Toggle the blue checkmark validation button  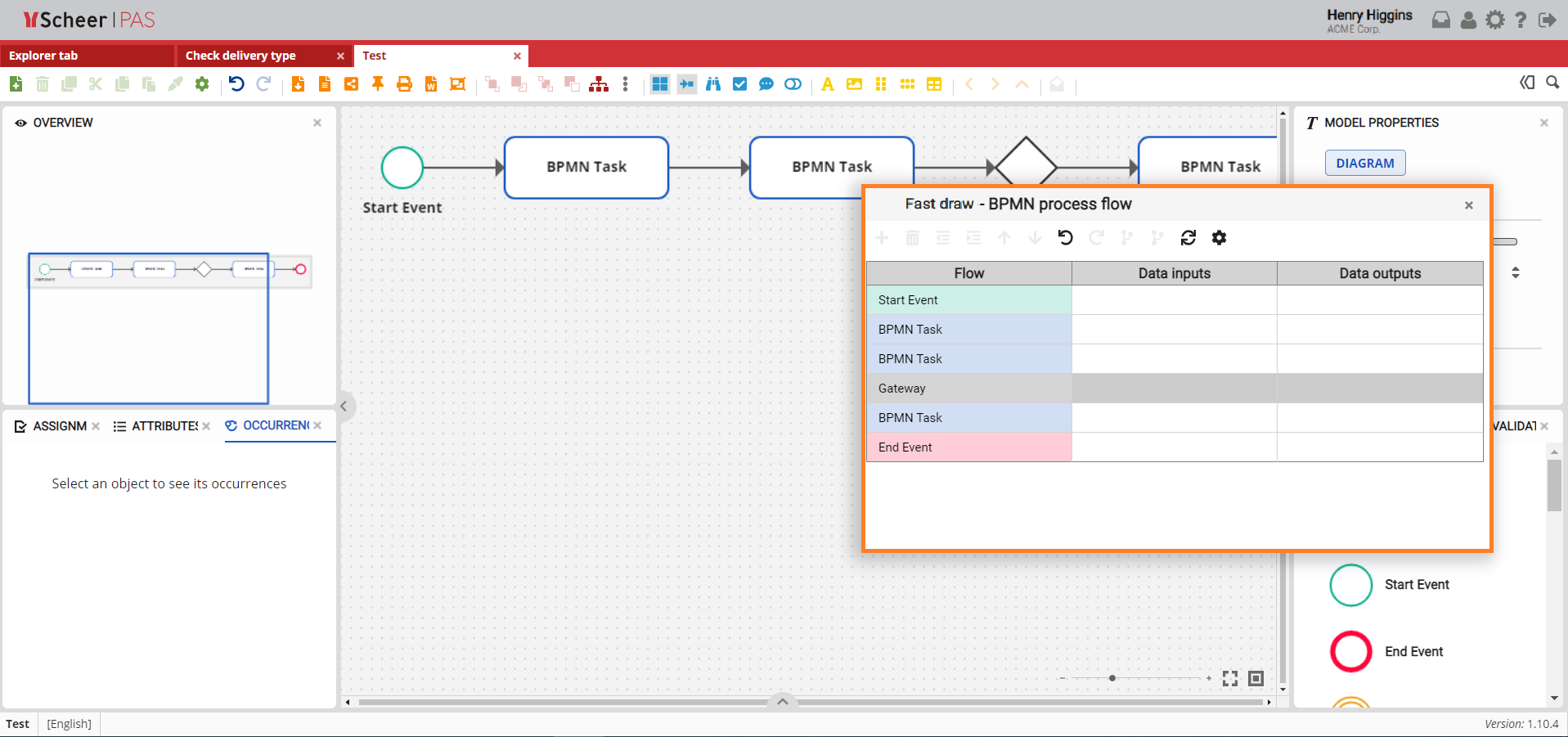[x=739, y=84]
